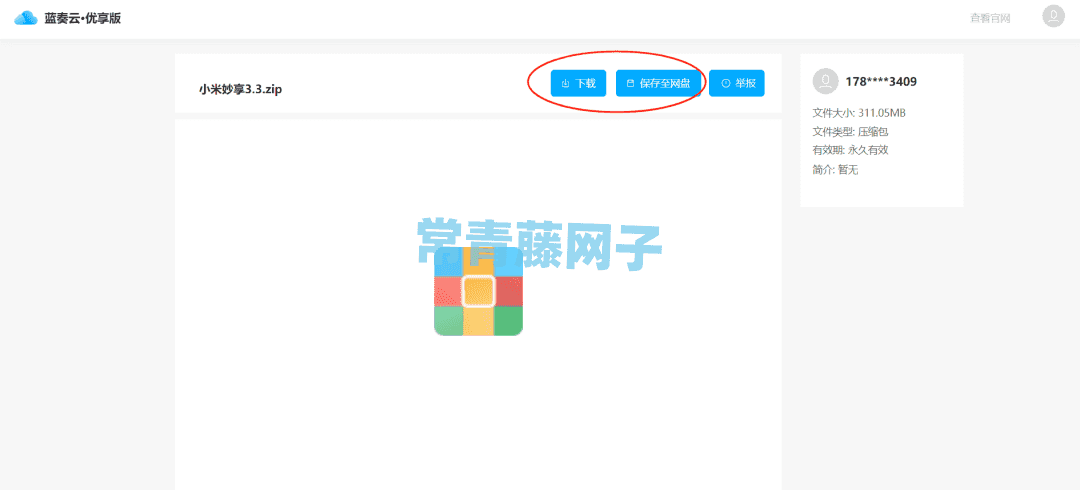Open the 查看官网 link
Image resolution: width=1080 pixels, height=490 pixels.
tap(990, 19)
